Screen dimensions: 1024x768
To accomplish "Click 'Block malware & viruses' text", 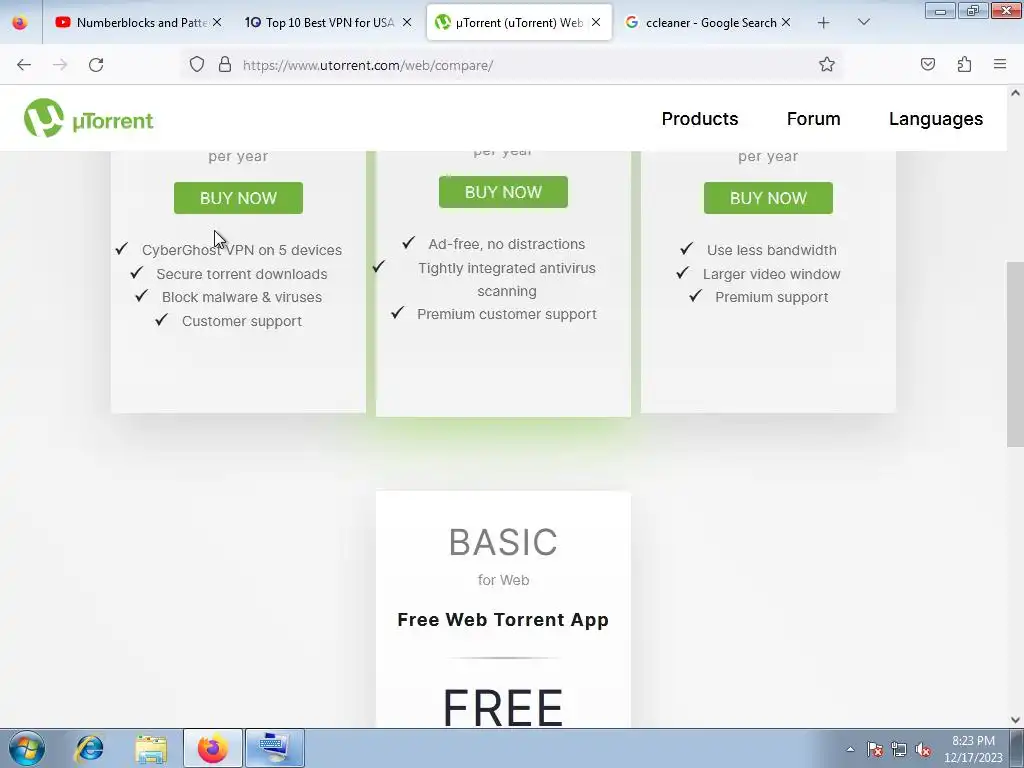I will pos(242,297).
